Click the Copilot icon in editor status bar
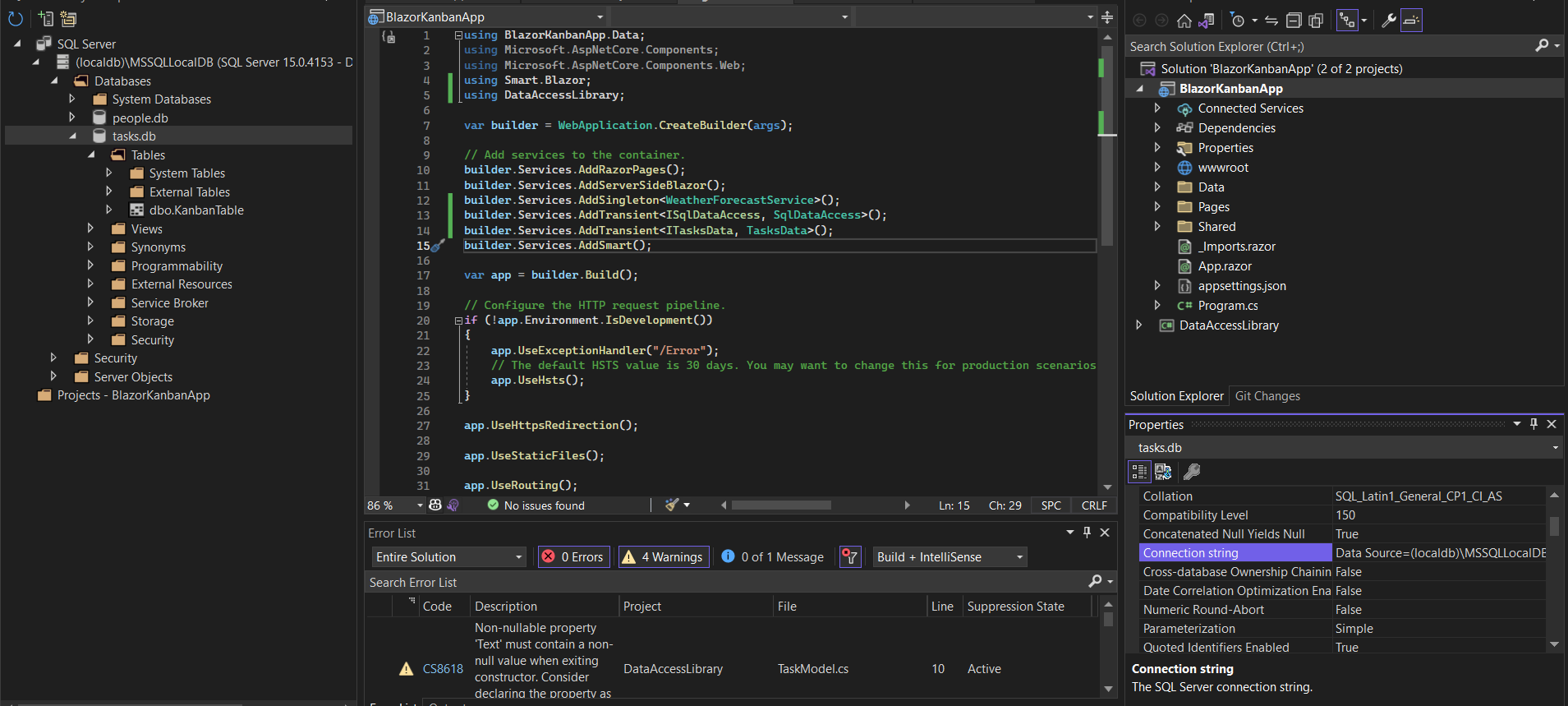The width and height of the screenshot is (1568, 706). pos(435,505)
